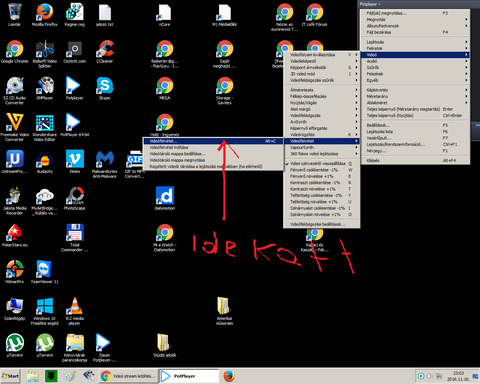Expand the Ablakméret submenu
Viewport: 480px width, 384px height.
[415, 103]
